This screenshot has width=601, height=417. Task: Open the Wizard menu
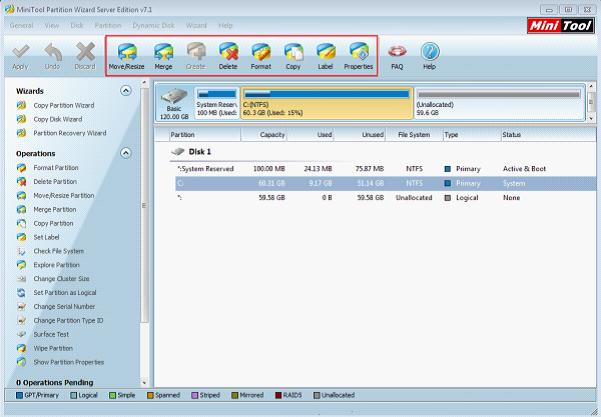coord(196,26)
